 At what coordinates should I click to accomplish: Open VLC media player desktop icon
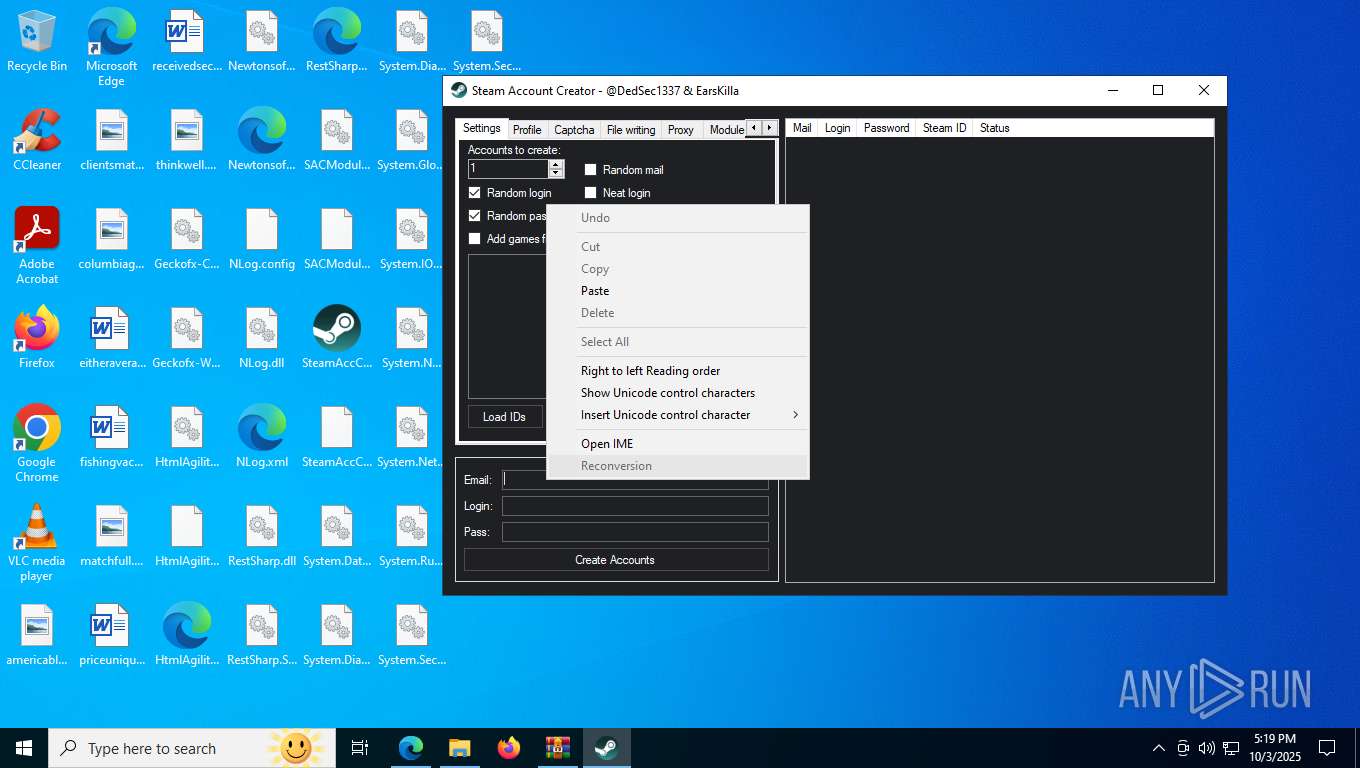click(37, 542)
